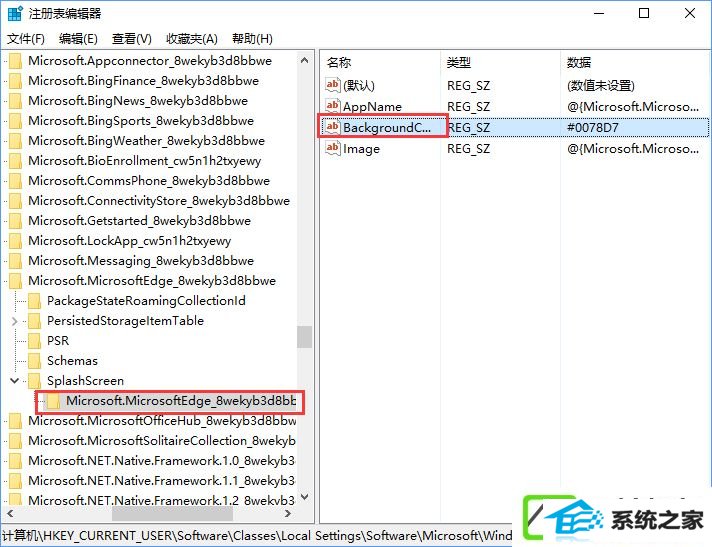Select the (数值未设置) data cell
Viewport: 712px width, 547px height.
pyautogui.click(x=600, y=85)
